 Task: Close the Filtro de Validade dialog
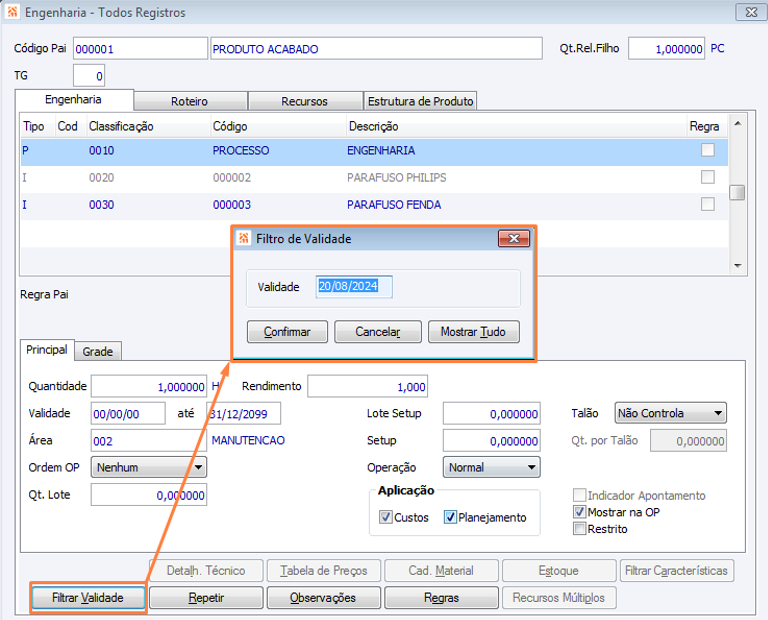tap(514, 238)
